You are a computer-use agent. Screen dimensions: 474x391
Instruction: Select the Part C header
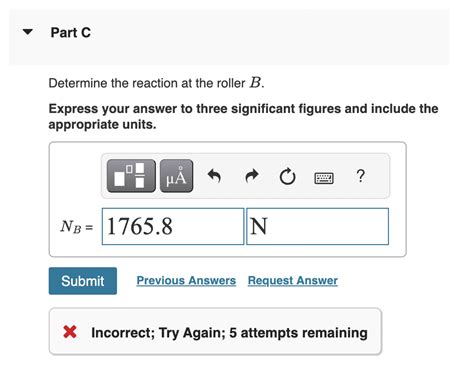(71, 33)
